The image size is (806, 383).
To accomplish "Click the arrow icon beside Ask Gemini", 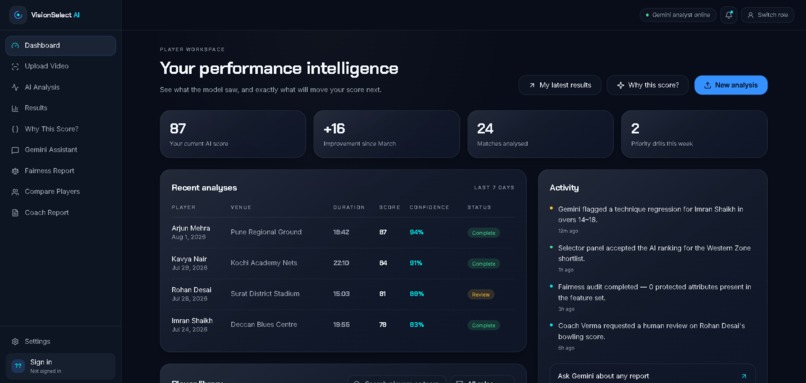I will [x=743, y=376].
